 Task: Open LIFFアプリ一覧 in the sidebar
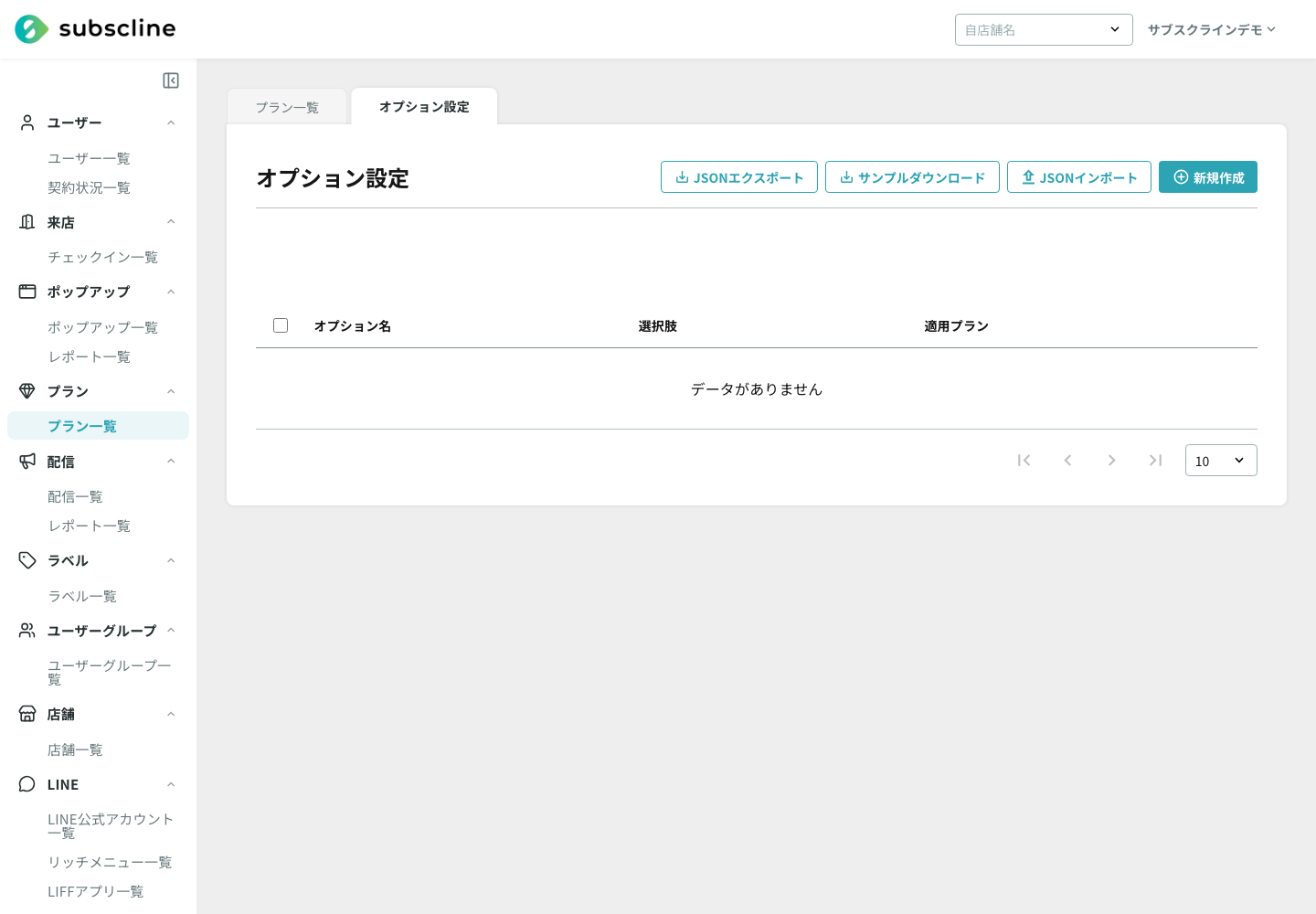pyautogui.click(x=95, y=891)
